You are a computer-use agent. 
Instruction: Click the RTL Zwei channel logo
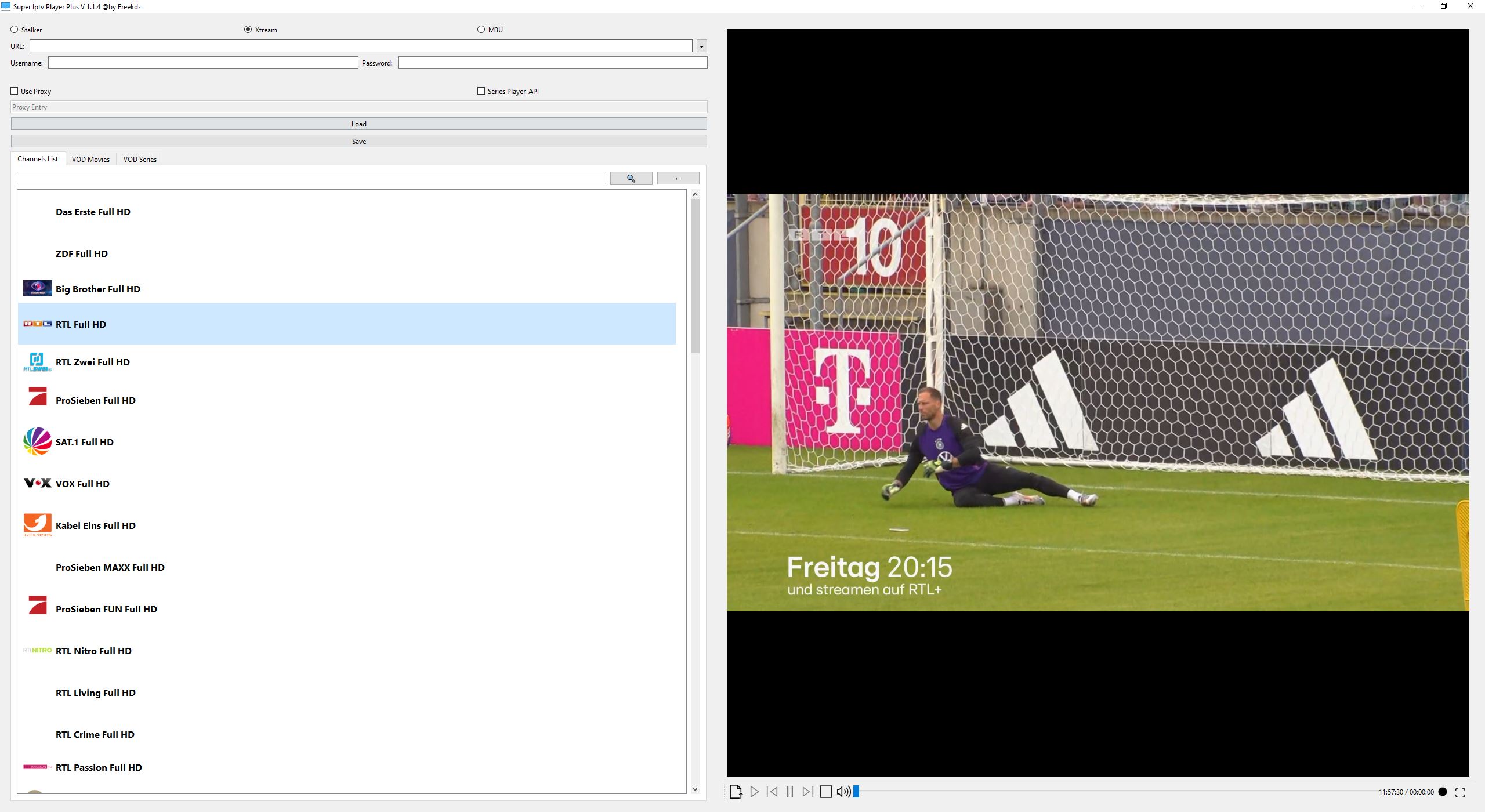pyautogui.click(x=37, y=362)
